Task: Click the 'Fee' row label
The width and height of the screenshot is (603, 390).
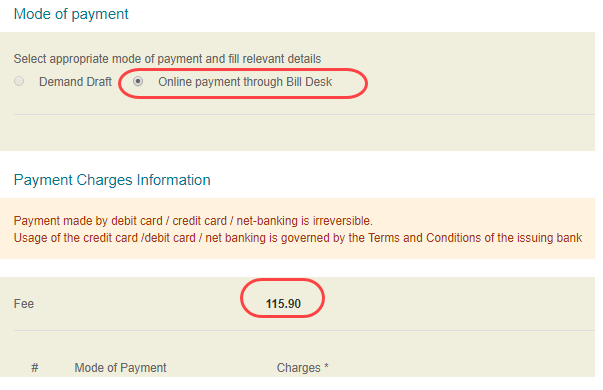Action: (x=24, y=304)
